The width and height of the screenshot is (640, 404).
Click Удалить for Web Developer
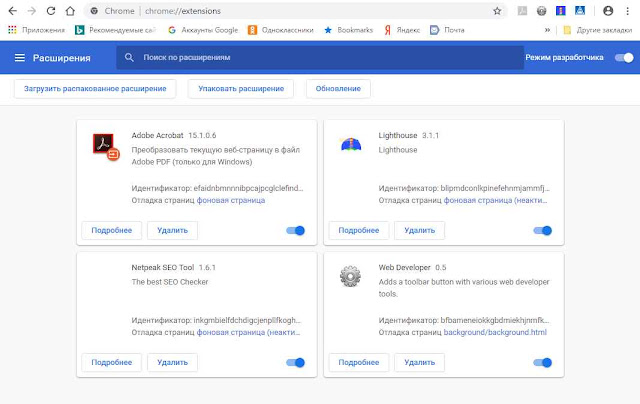(x=419, y=362)
